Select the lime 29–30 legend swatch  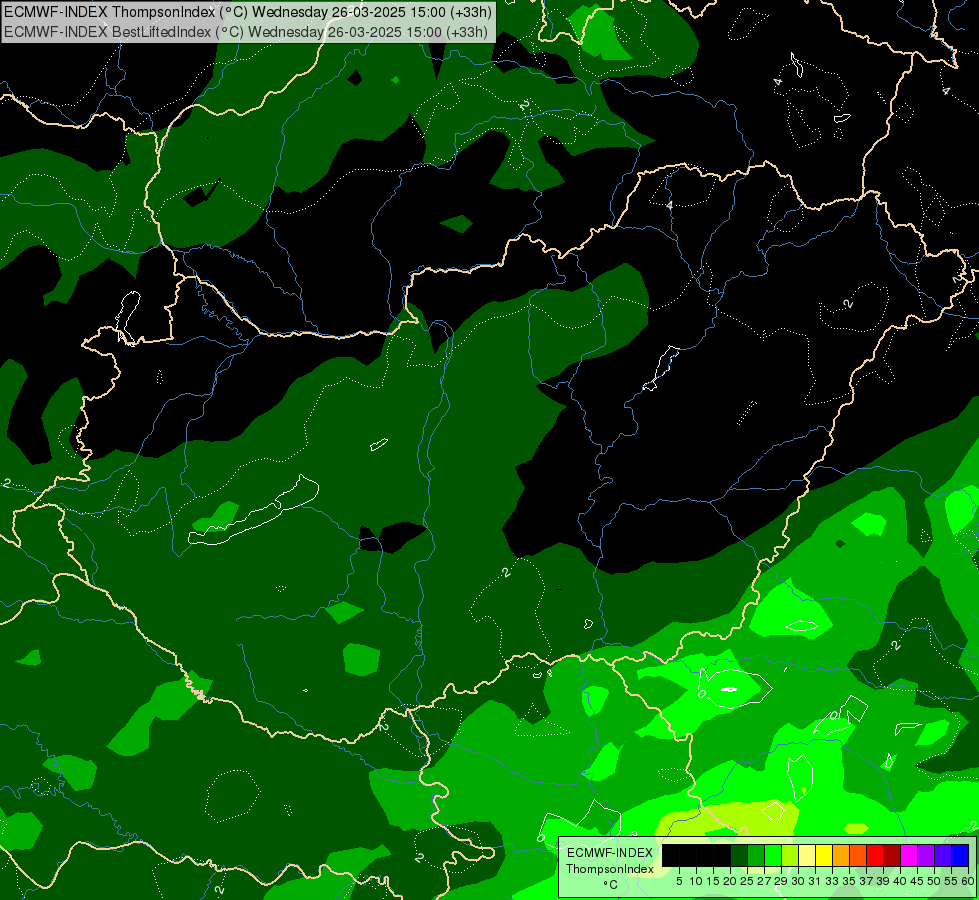pos(790,855)
